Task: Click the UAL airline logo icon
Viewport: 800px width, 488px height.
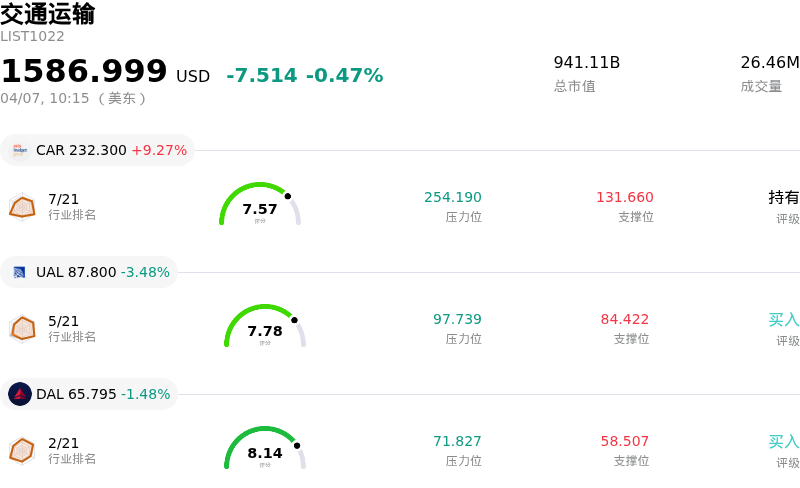Action: tap(20, 272)
